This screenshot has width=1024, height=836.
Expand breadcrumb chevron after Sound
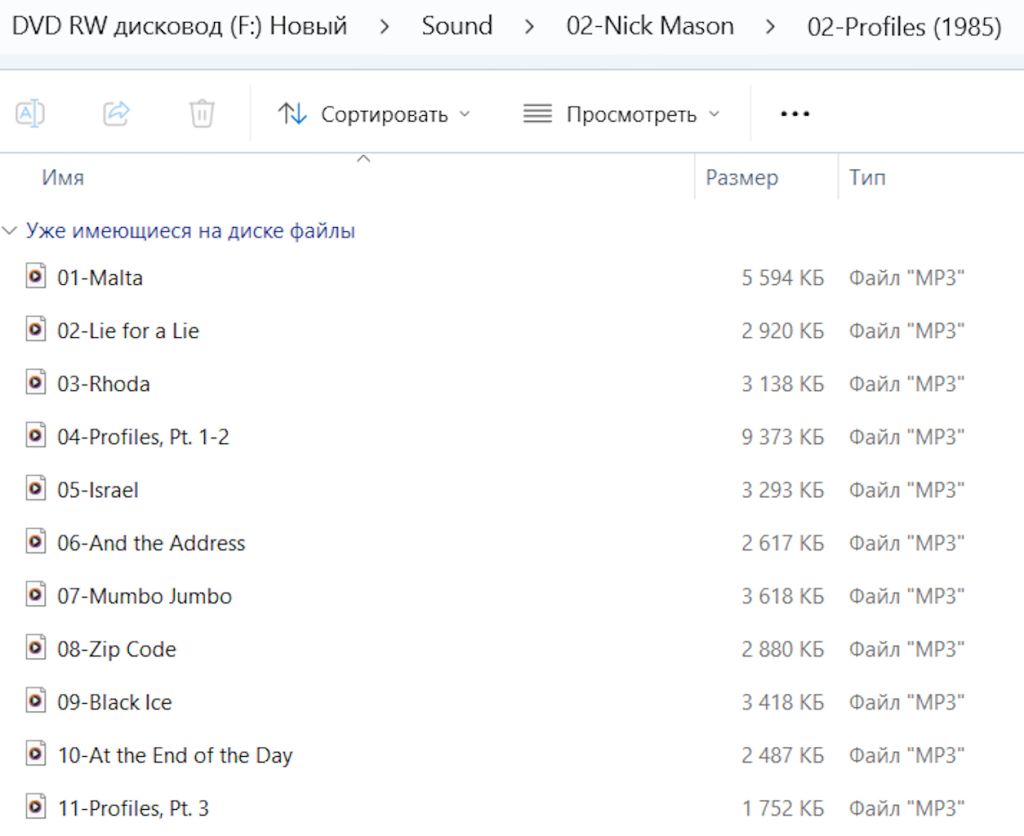pos(530,27)
